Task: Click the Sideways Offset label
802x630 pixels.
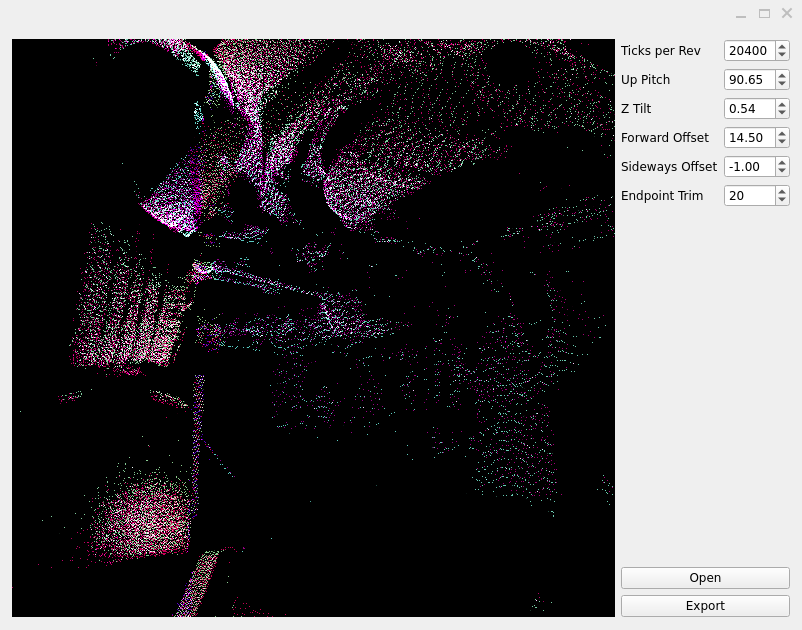Action: point(669,167)
